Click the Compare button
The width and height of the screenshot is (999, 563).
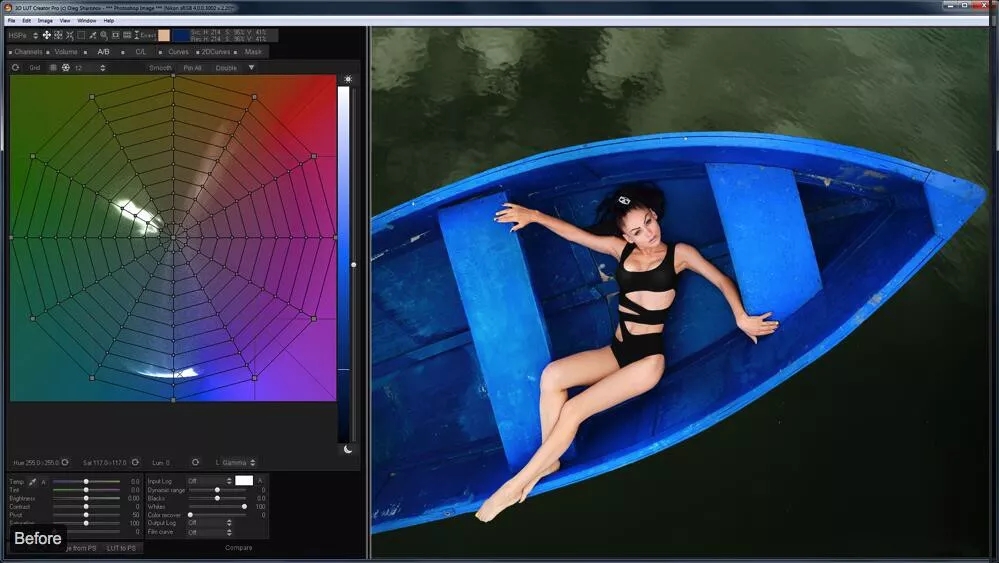tap(238, 548)
